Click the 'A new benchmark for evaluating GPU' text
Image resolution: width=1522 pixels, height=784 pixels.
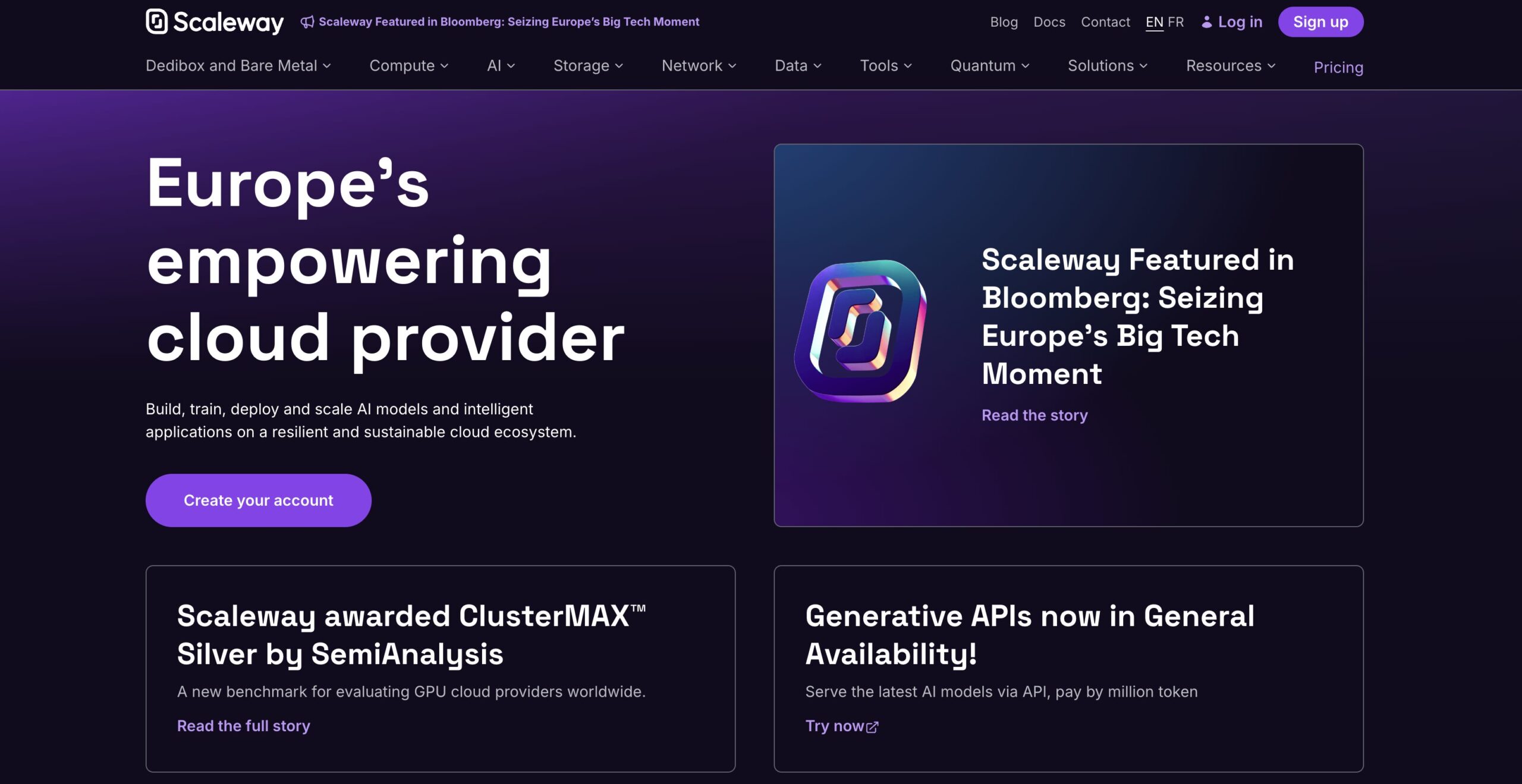[411, 692]
